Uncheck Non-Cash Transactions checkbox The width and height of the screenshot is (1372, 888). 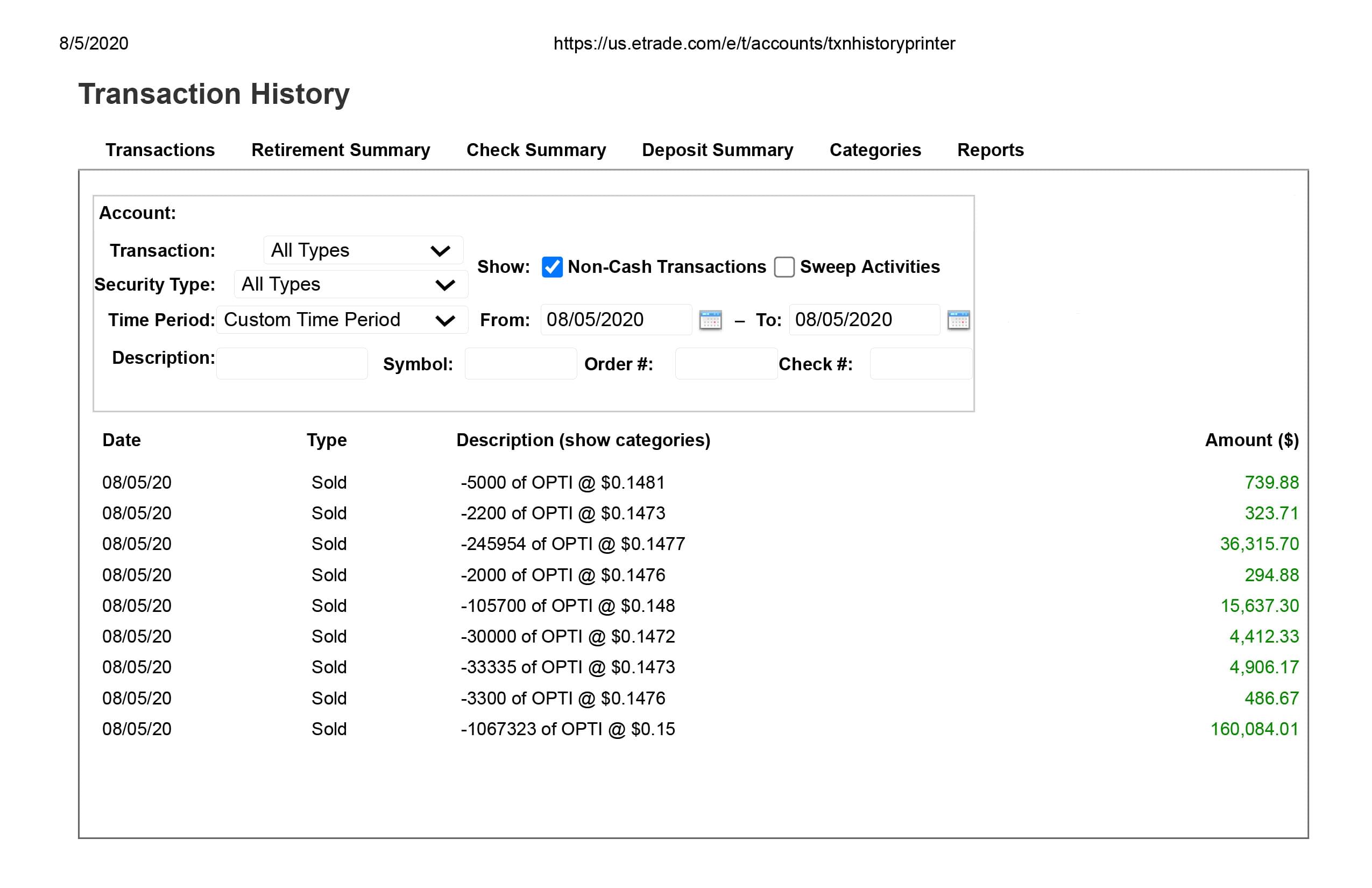(551, 267)
